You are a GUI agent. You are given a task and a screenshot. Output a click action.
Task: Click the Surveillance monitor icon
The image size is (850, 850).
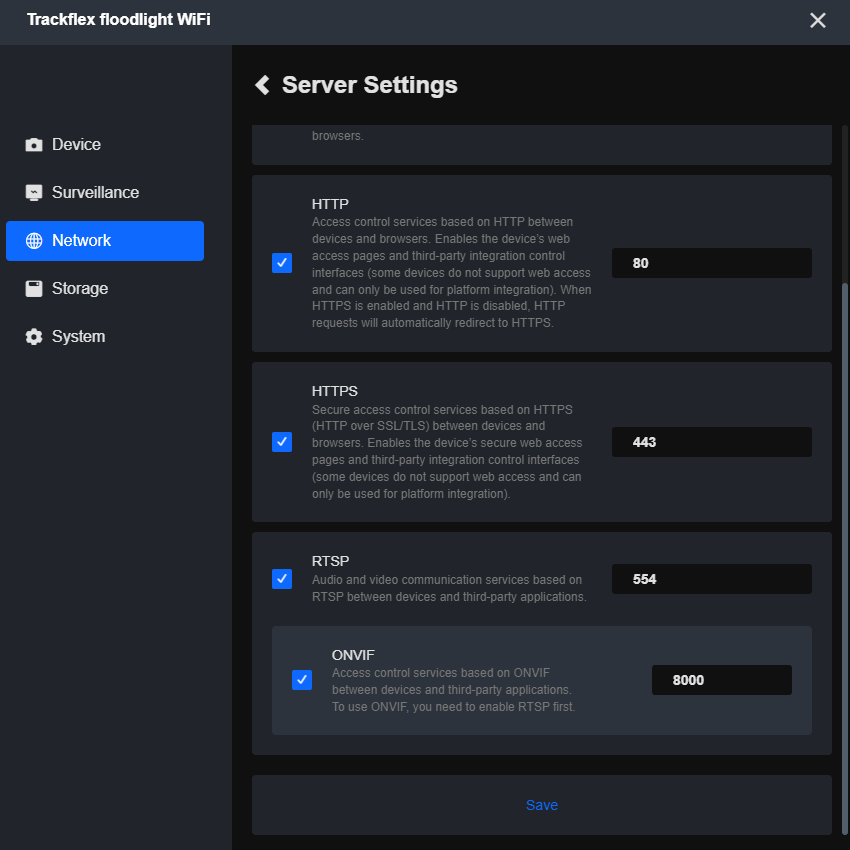point(34,192)
